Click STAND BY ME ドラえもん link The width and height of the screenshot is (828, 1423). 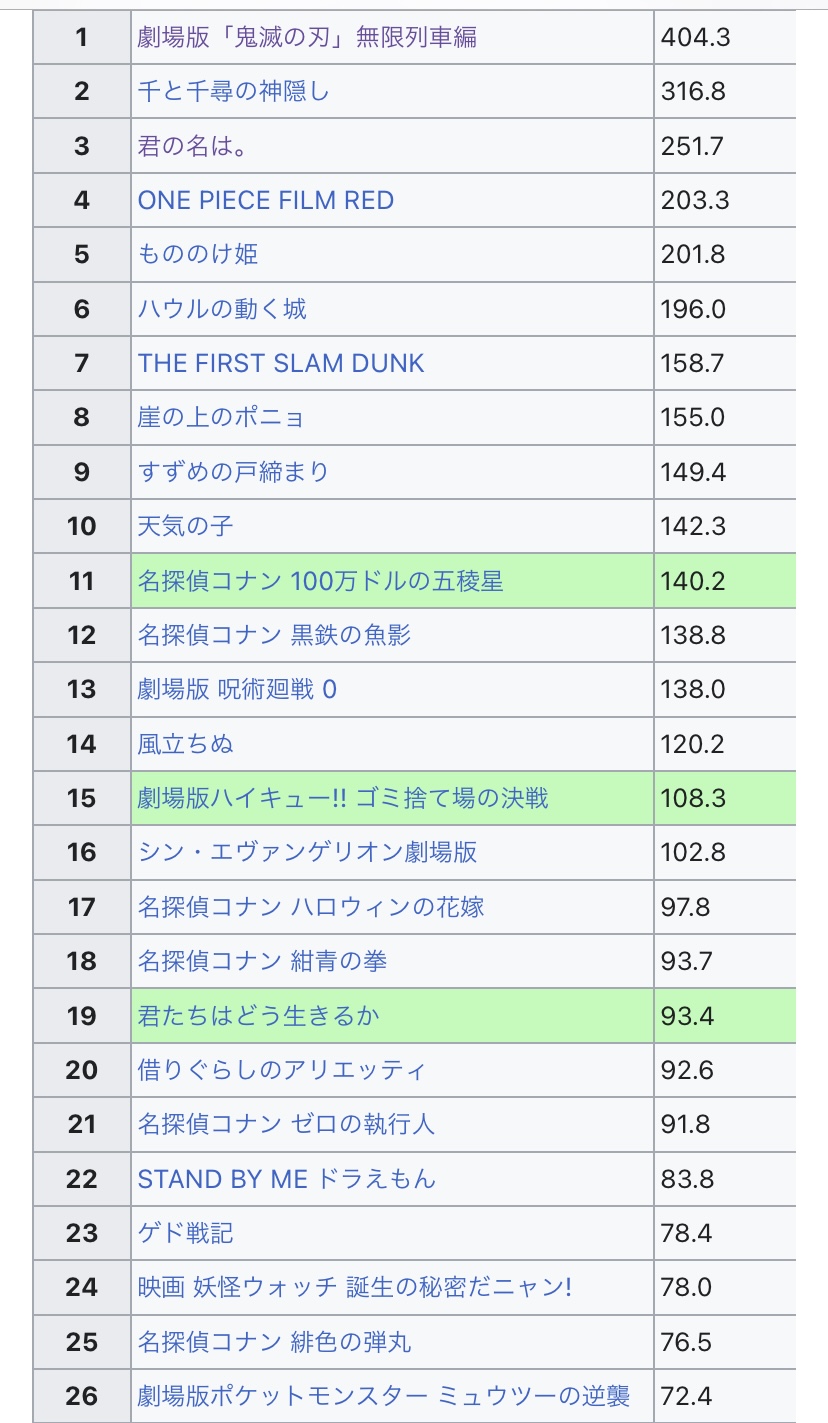[x=287, y=1179]
